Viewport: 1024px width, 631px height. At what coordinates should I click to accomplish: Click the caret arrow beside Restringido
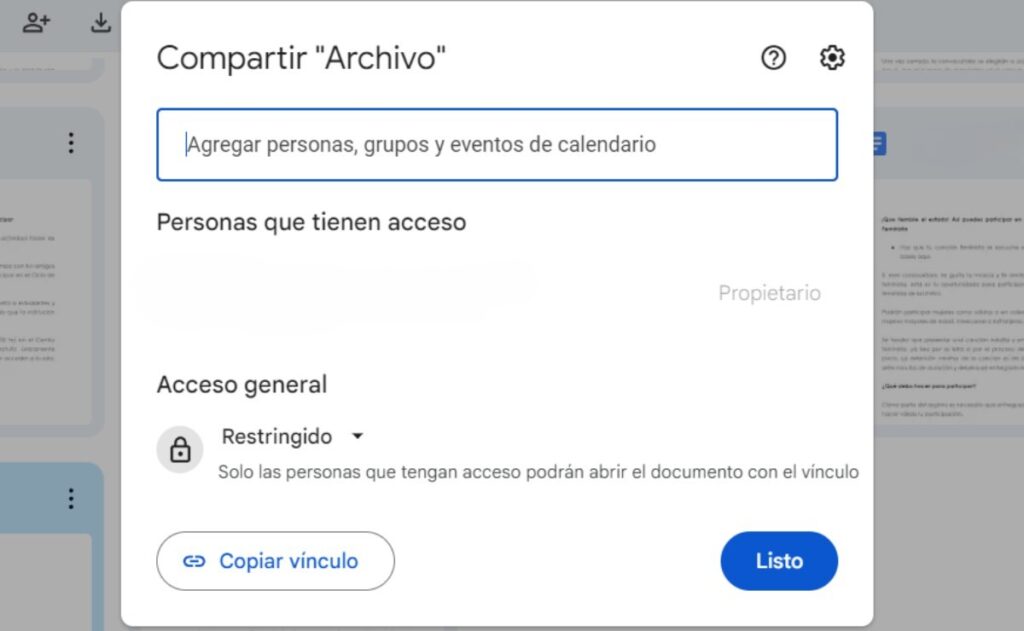click(x=357, y=436)
